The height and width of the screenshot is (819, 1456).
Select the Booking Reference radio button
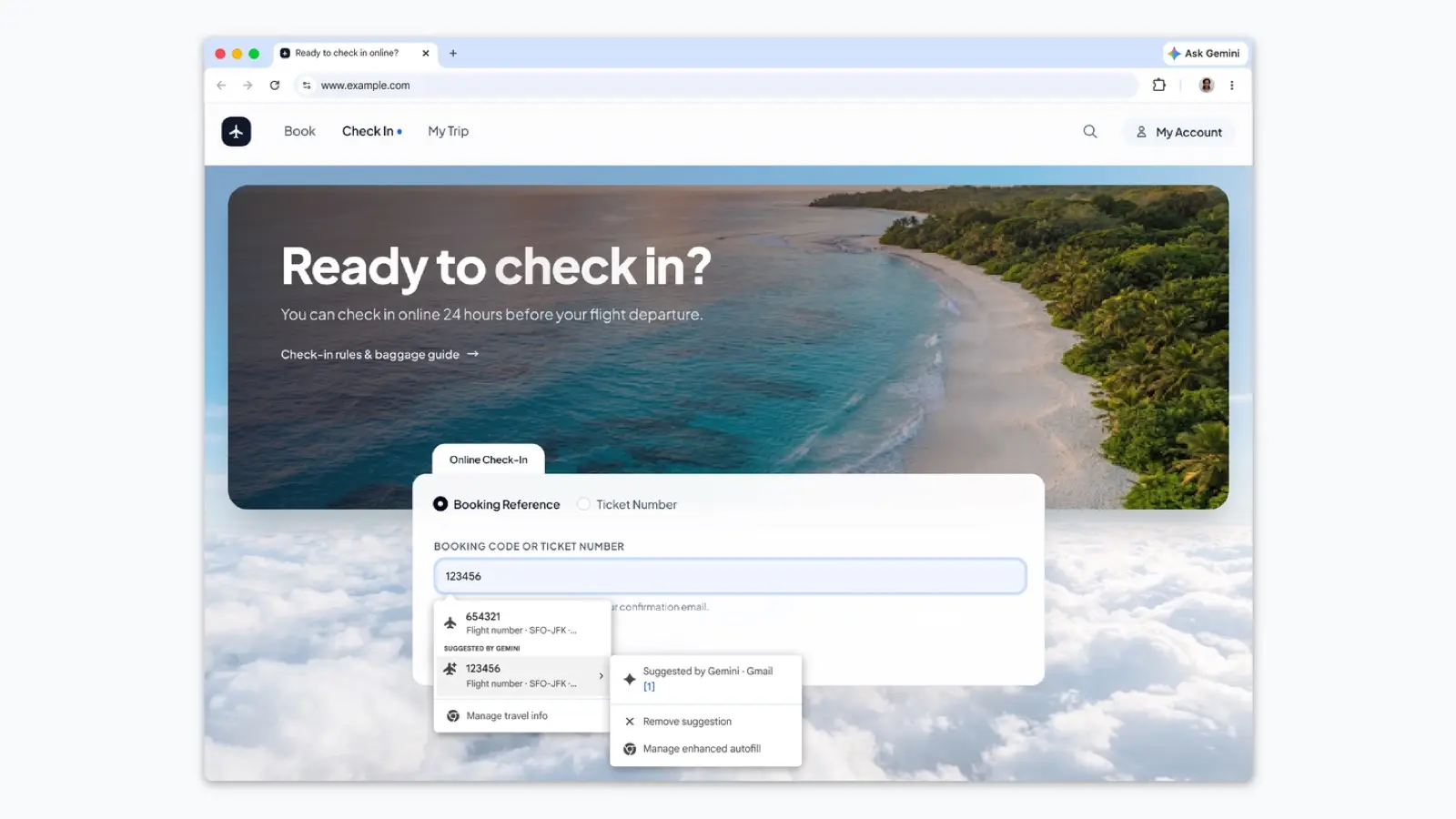pyautogui.click(x=440, y=504)
